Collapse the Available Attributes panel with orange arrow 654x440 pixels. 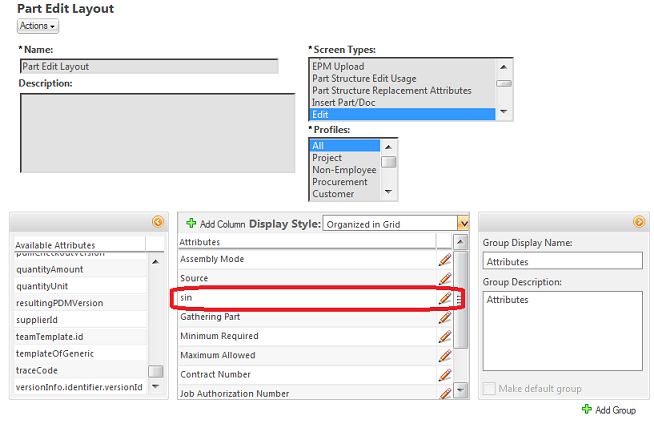click(x=157, y=222)
